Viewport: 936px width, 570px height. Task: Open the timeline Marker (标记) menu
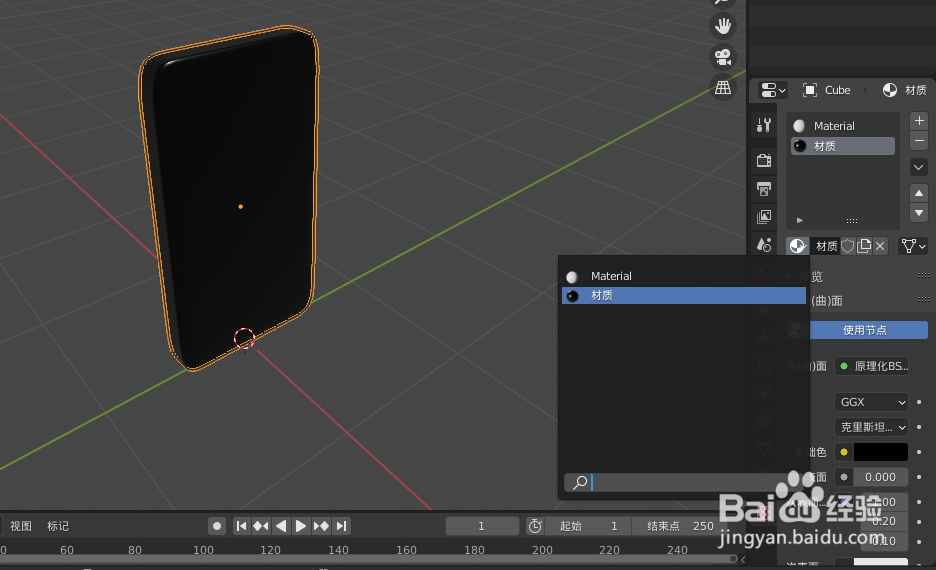pos(58,526)
